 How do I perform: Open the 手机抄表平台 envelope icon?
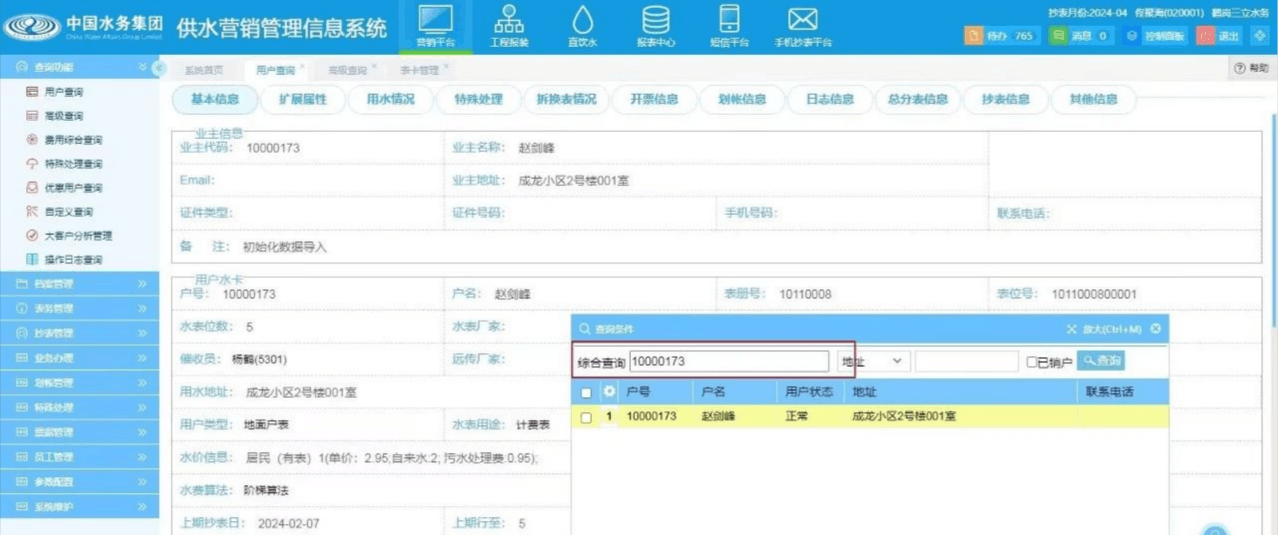coord(802,25)
